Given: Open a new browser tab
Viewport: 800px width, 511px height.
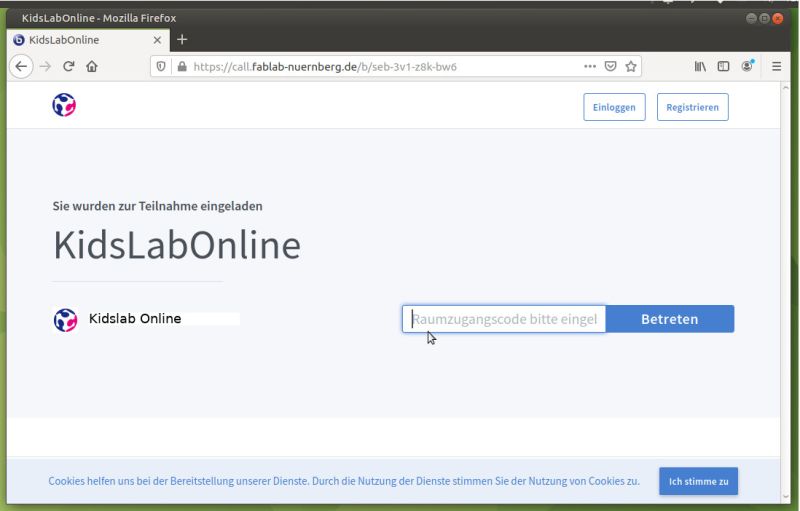Looking at the screenshot, I should [x=182, y=39].
